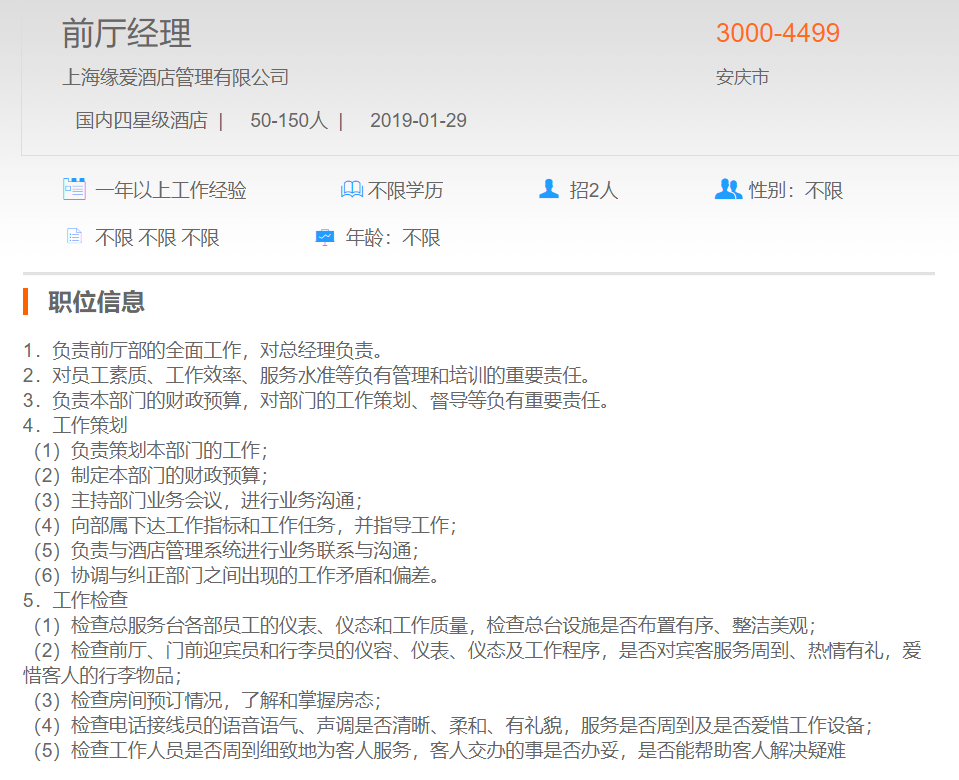959x780 pixels.
Task: Click the 不限学历 education requirement
Action: point(405,190)
